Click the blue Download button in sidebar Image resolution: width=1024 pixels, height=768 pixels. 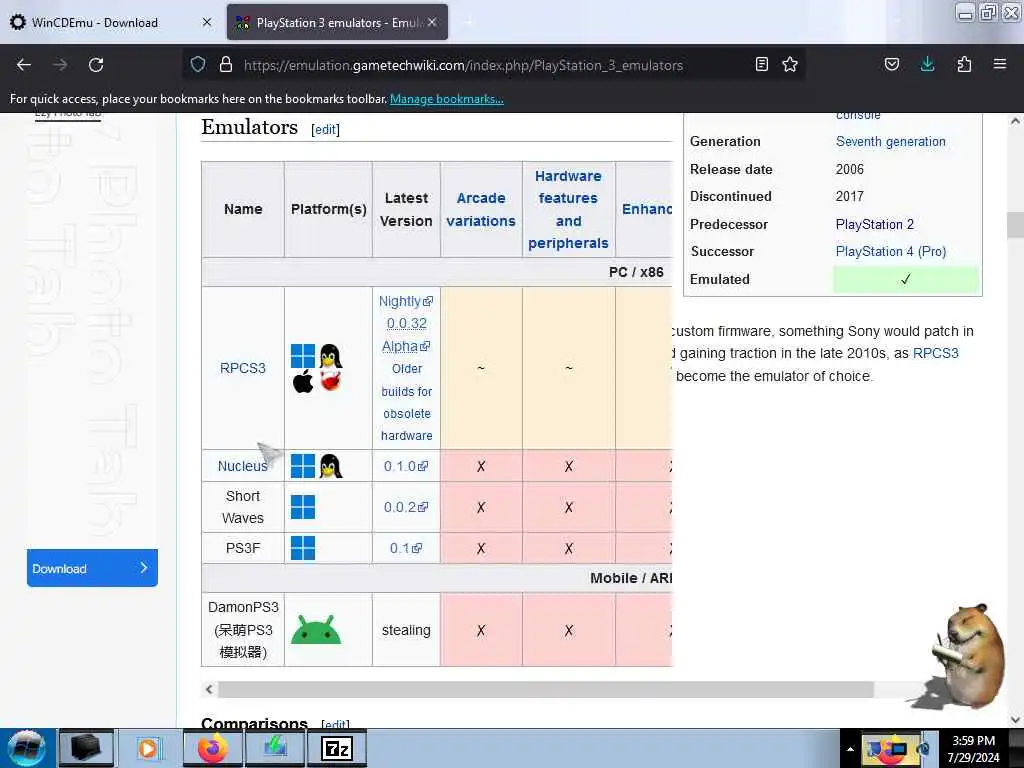[x=92, y=568]
